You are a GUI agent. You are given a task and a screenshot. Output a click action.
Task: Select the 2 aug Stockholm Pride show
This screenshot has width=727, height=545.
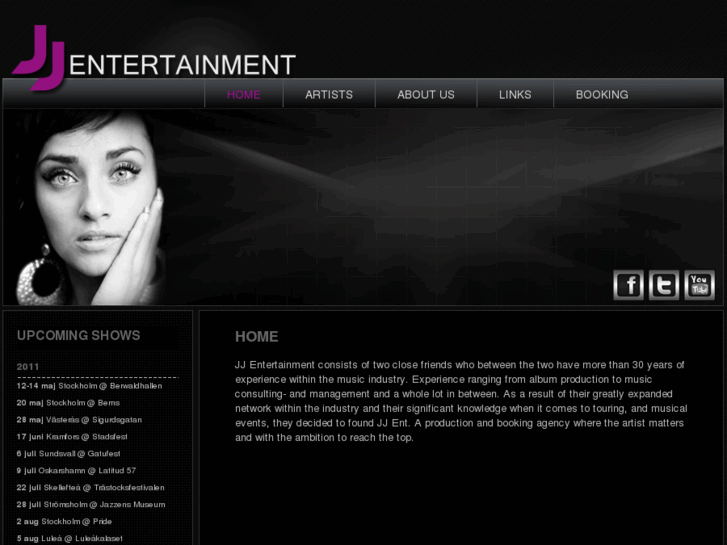[x=64, y=521]
